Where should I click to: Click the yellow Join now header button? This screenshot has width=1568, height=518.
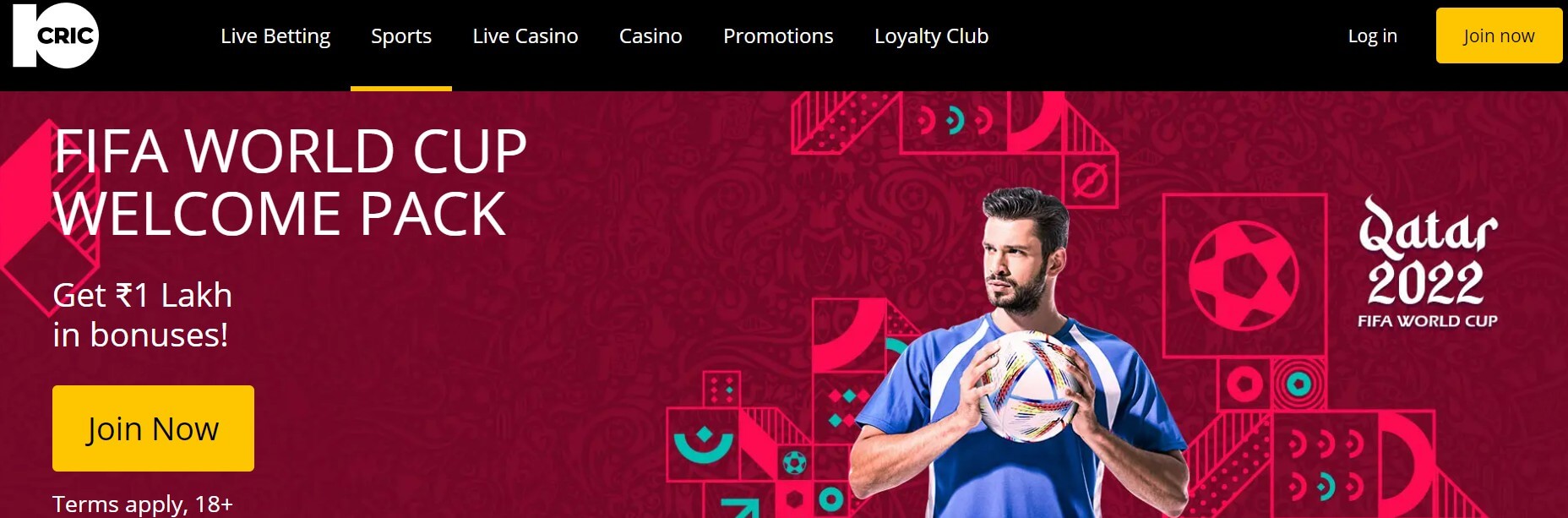tap(1499, 35)
